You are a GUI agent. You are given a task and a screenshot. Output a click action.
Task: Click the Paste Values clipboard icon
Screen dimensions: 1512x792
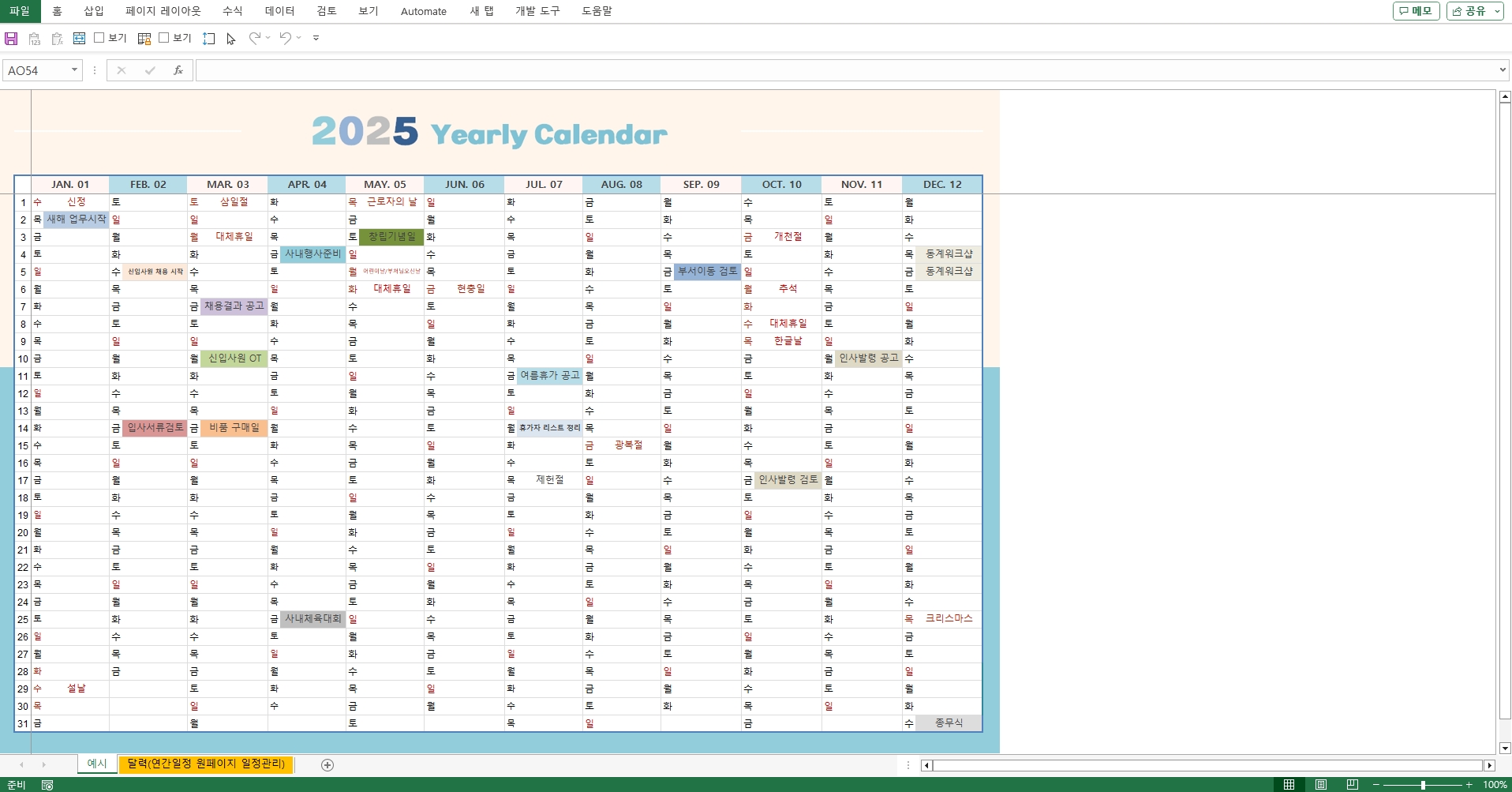coord(34,38)
